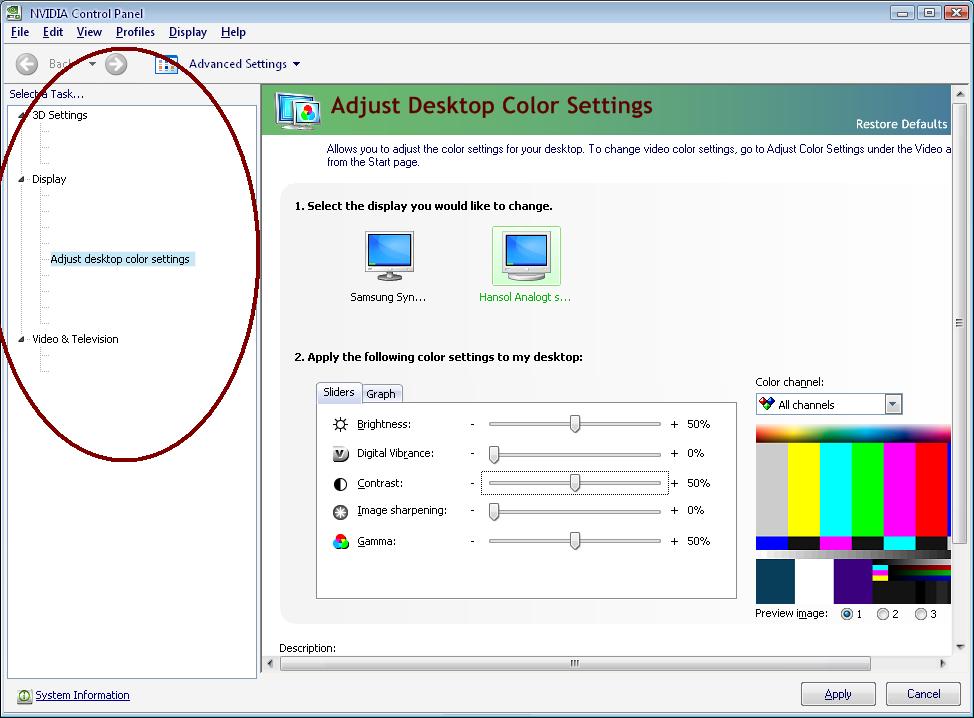Click the Contrast slider handle
This screenshot has height=718, width=974.
tap(575, 483)
